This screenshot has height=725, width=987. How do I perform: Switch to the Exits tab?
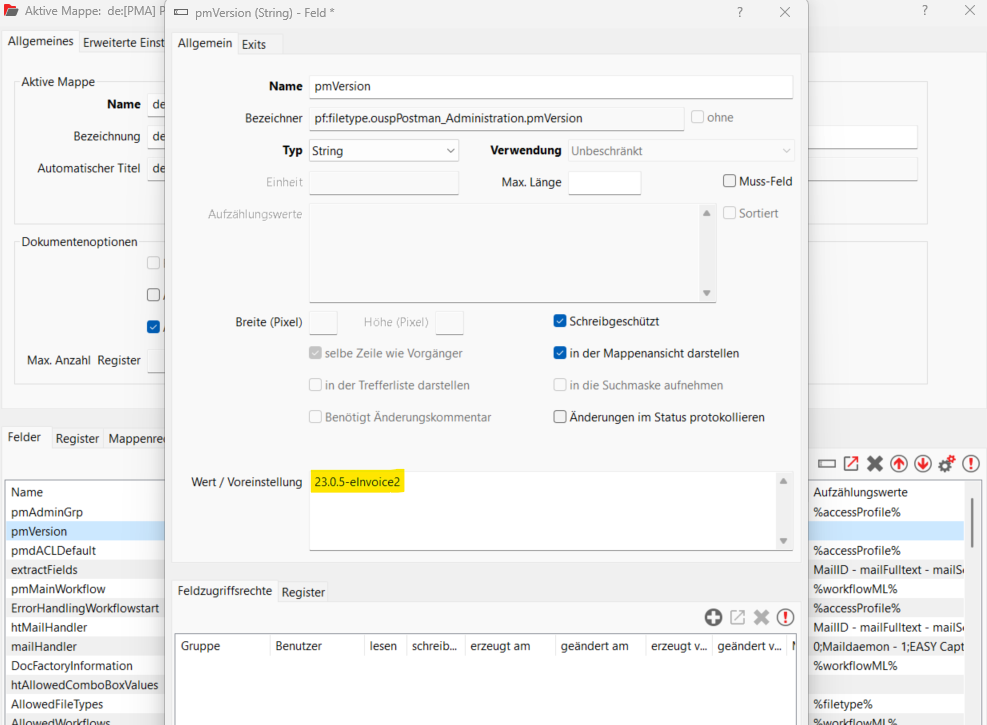[254, 45]
